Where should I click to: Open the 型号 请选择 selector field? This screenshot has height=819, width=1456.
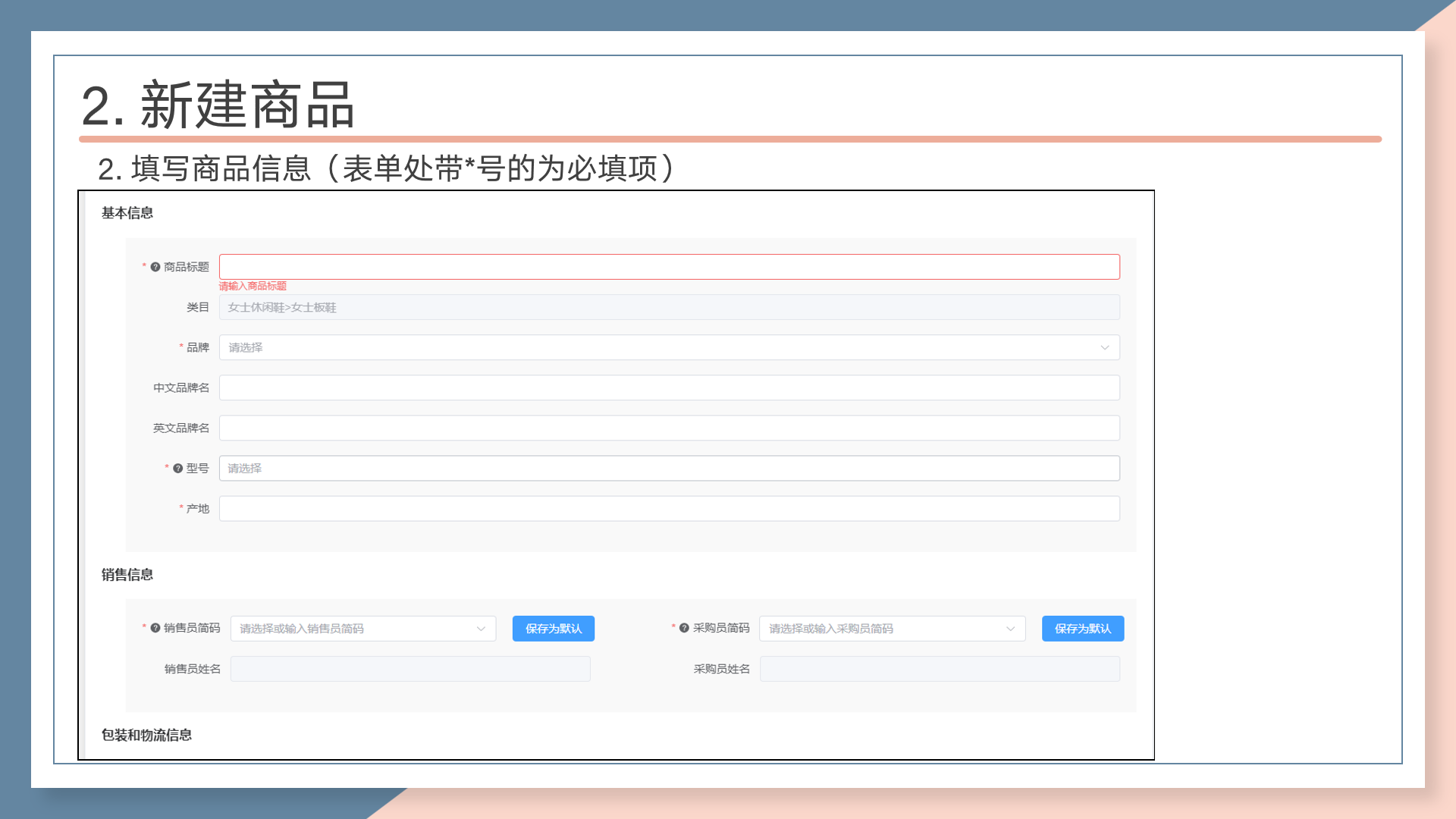(x=669, y=468)
